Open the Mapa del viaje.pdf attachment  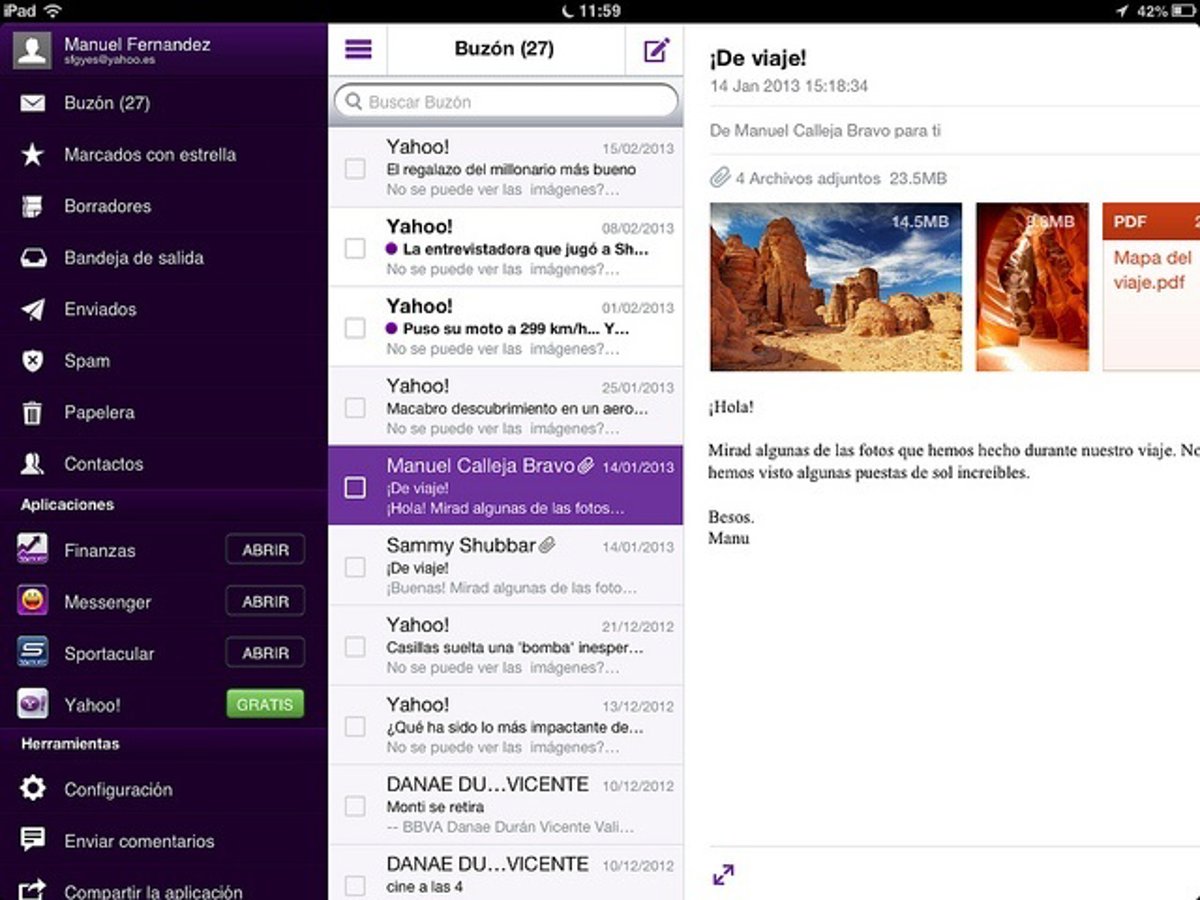[x=1150, y=287]
